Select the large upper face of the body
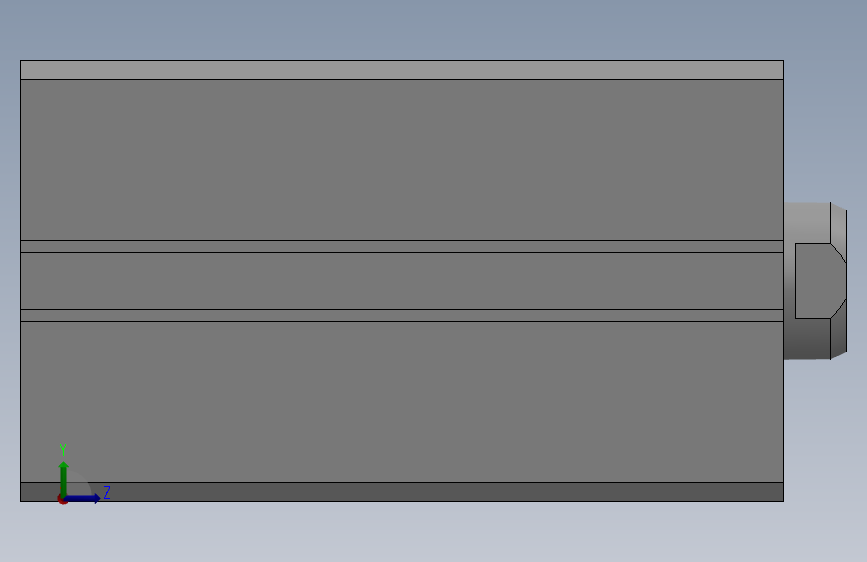867x562 pixels. pyautogui.click(x=402, y=160)
